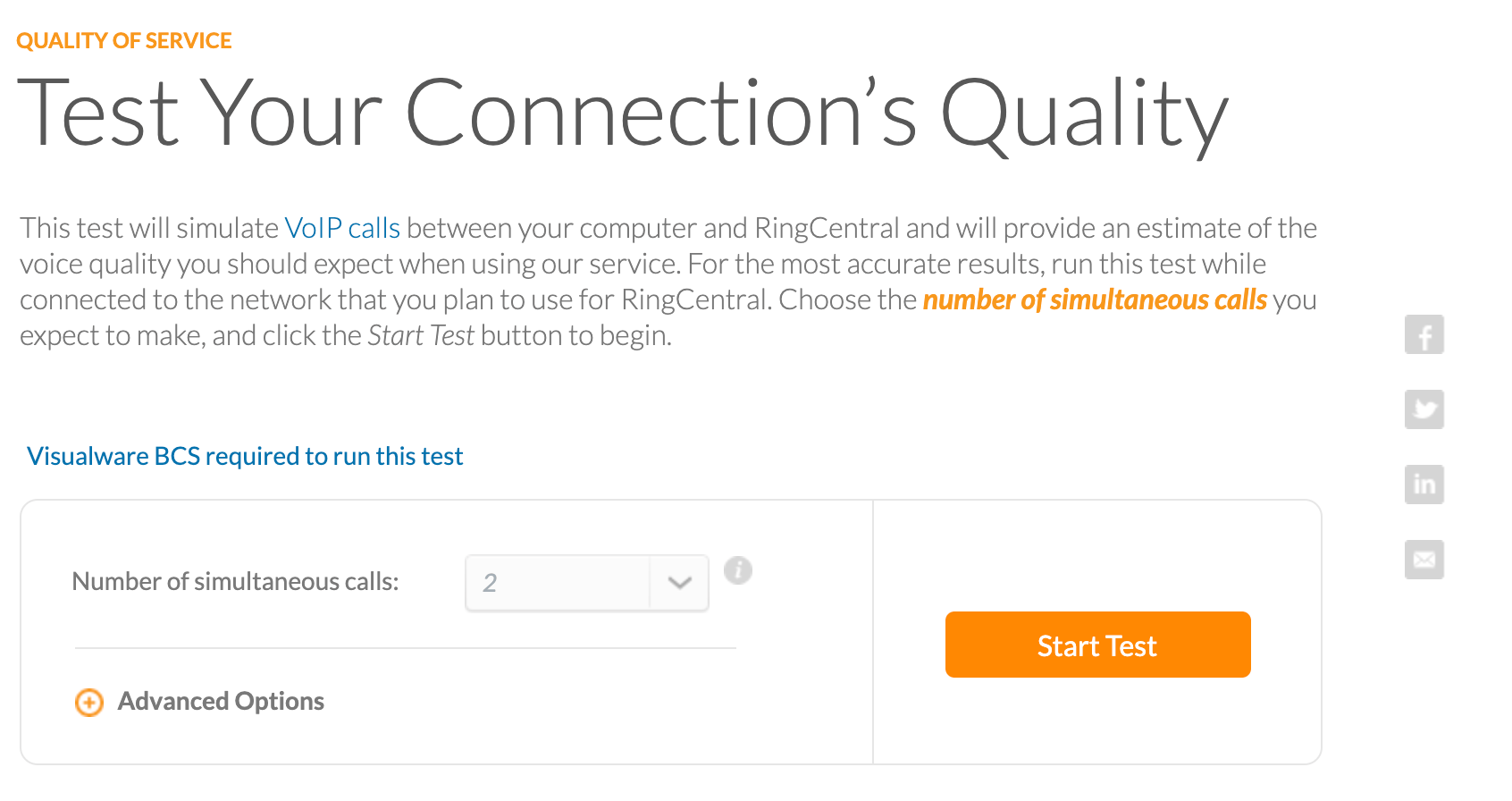The width and height of the screenshot is (1512, 801).
Task: Open the info icon beside the calls dropdown
Action: [x=737, y=570]
